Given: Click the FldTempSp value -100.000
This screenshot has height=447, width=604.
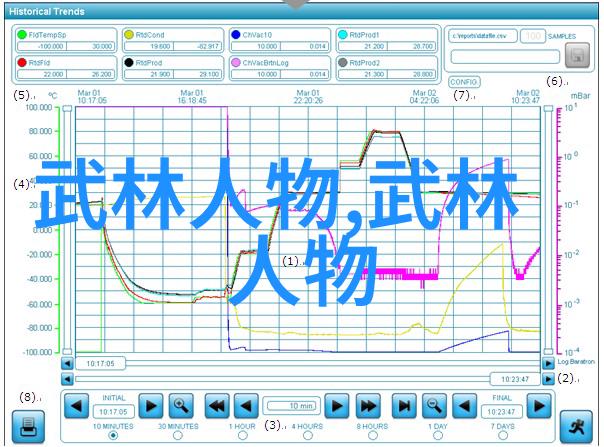Looking at the screenshot, I should pyautogui.click(x=42, y=46).
